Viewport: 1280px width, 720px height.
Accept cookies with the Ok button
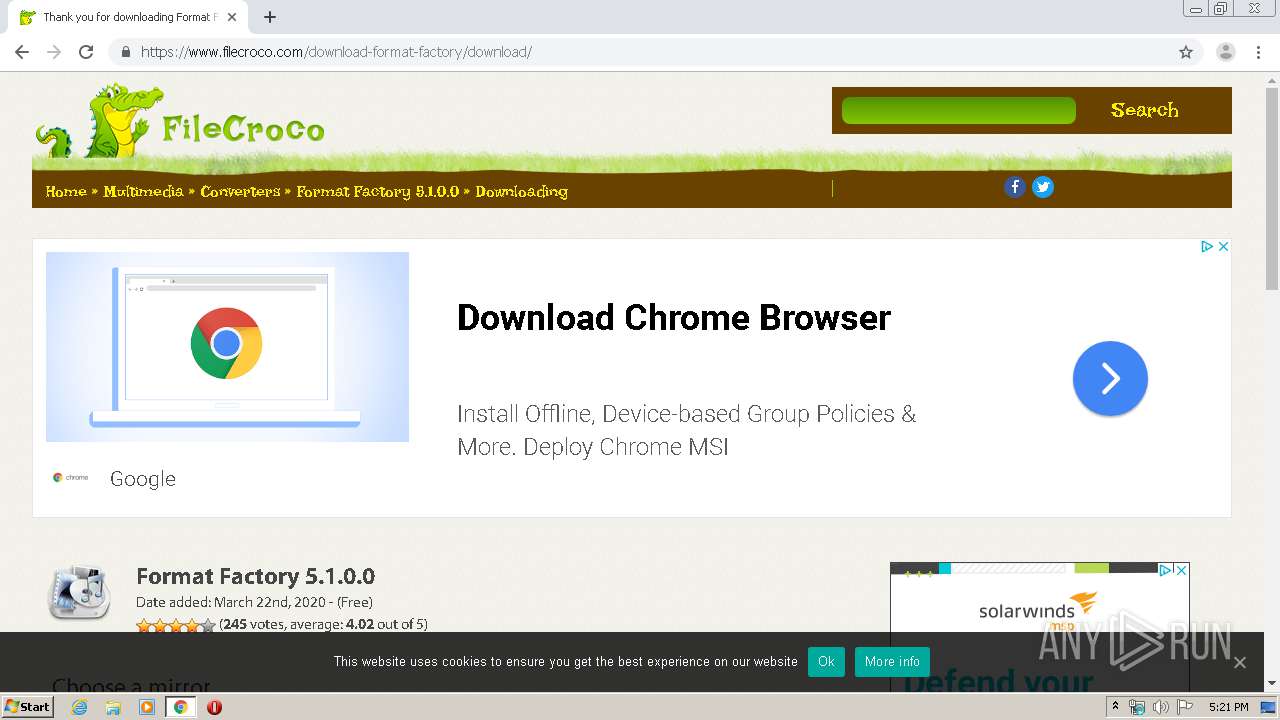[826, 662]
